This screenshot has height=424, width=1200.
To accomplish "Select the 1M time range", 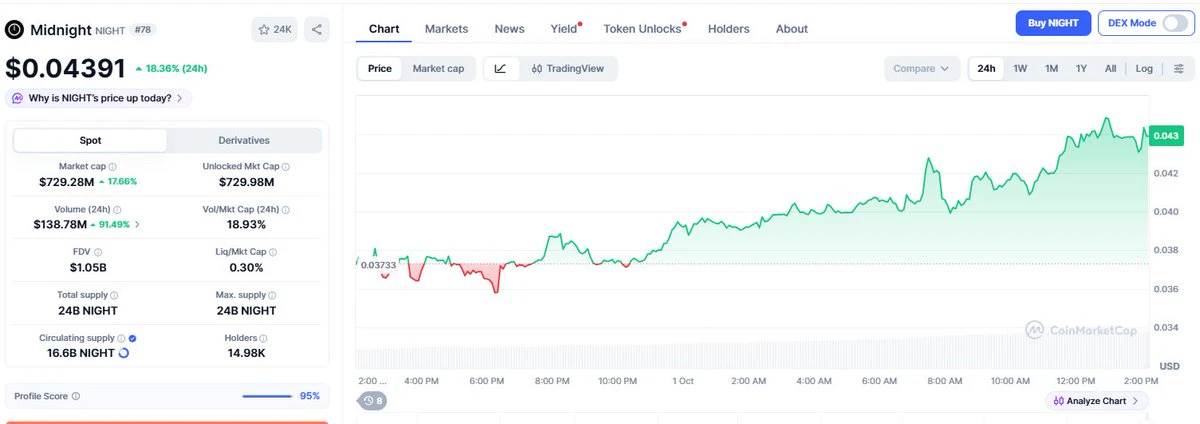I will coord(1051,69).
